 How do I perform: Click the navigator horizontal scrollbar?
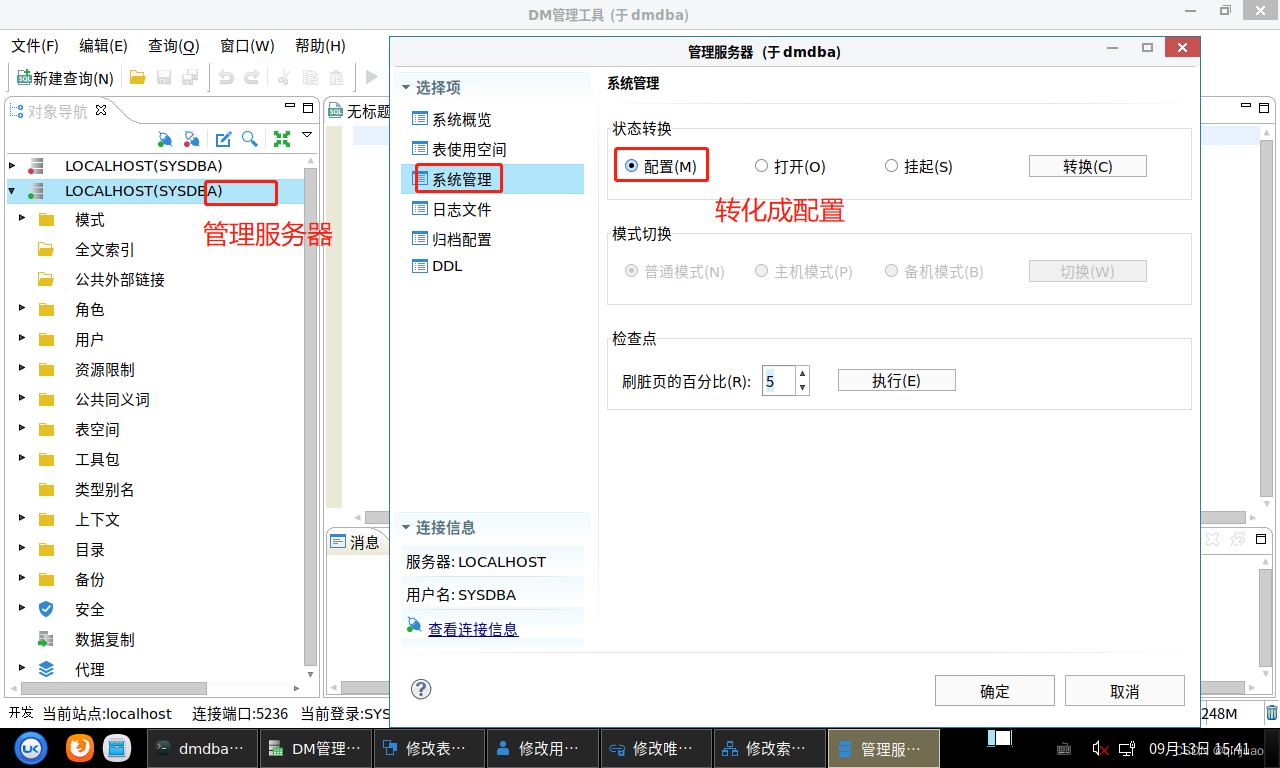point(113,688)
